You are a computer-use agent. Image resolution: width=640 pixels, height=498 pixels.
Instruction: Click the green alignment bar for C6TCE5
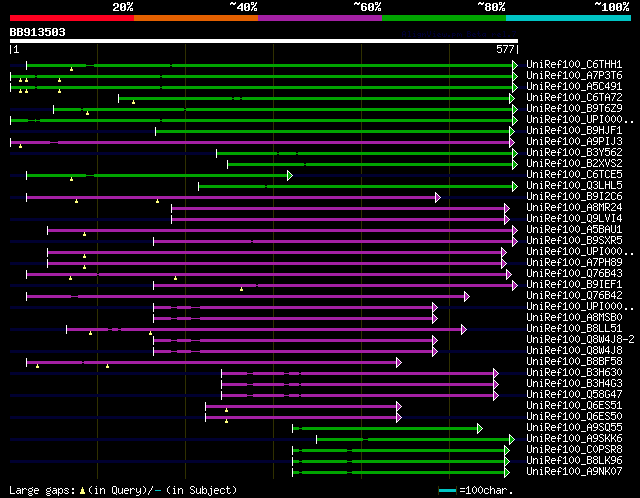pos(159,176)
